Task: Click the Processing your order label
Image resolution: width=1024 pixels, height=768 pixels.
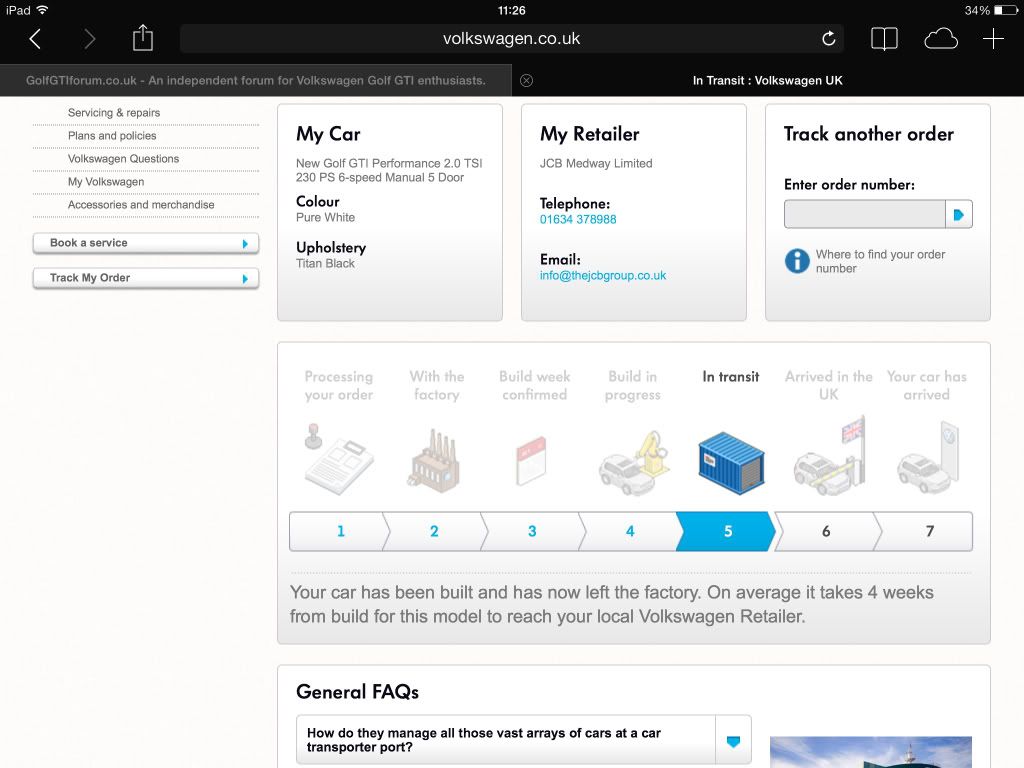Action: 338,385
